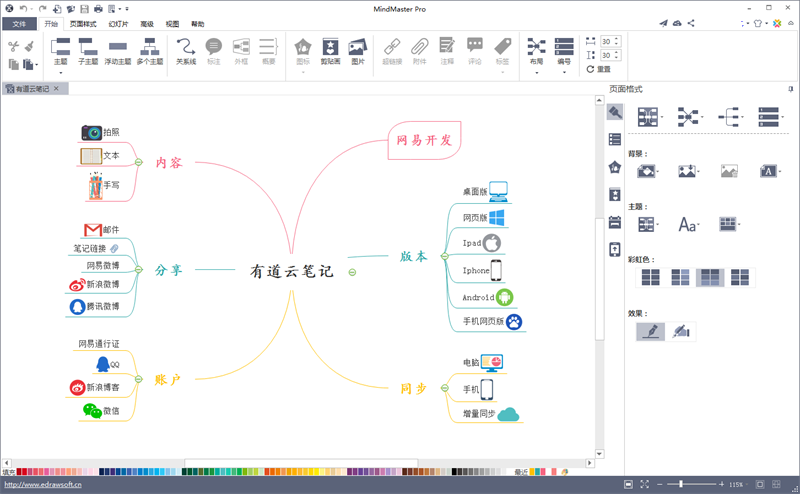This screenshot has height=494, width=800.
Task: Select the fourth 彩虹色 rainbow option
Action: click(x=740, y=277)
